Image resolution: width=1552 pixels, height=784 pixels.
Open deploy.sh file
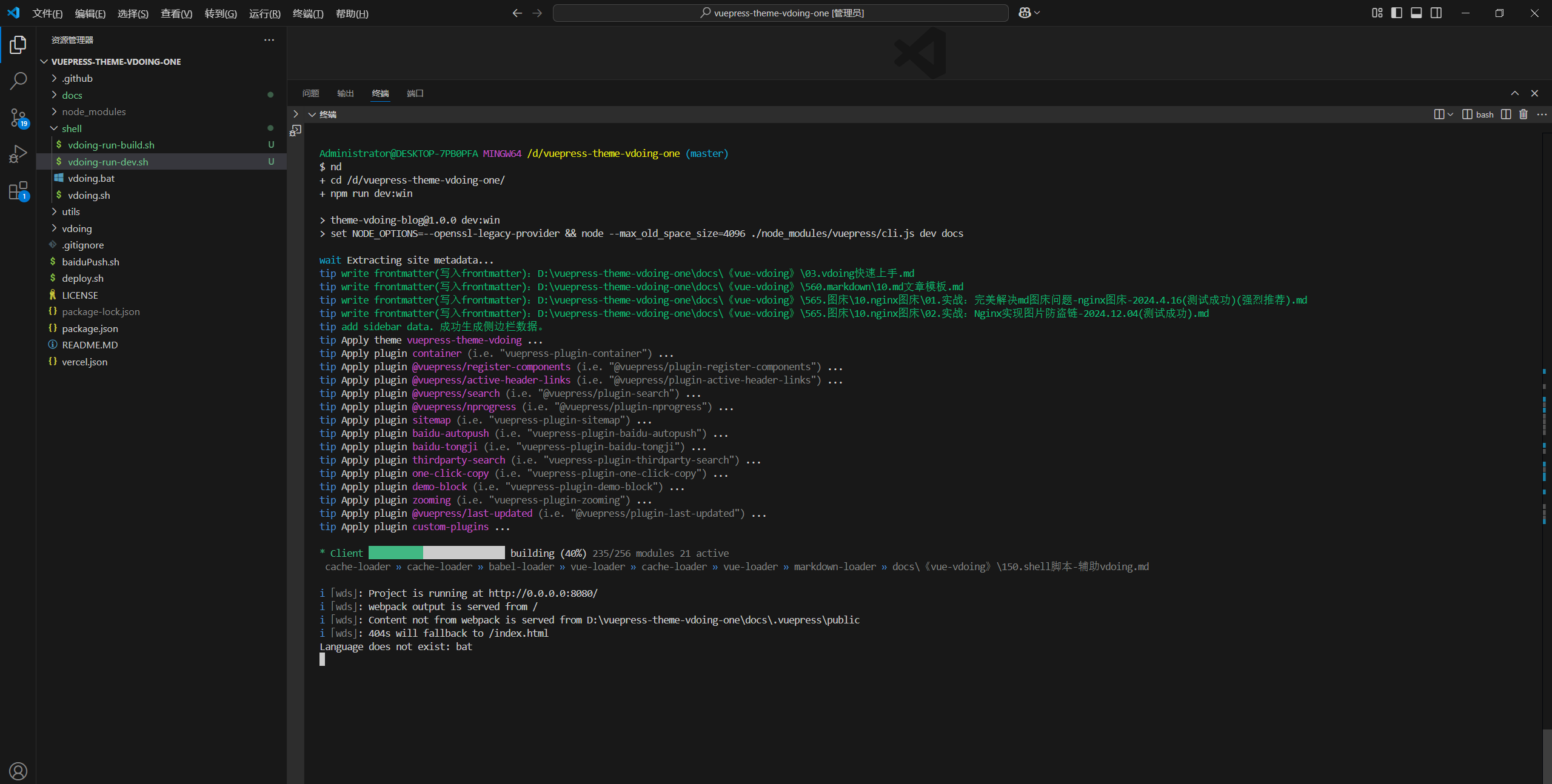(x=161, y=278)
